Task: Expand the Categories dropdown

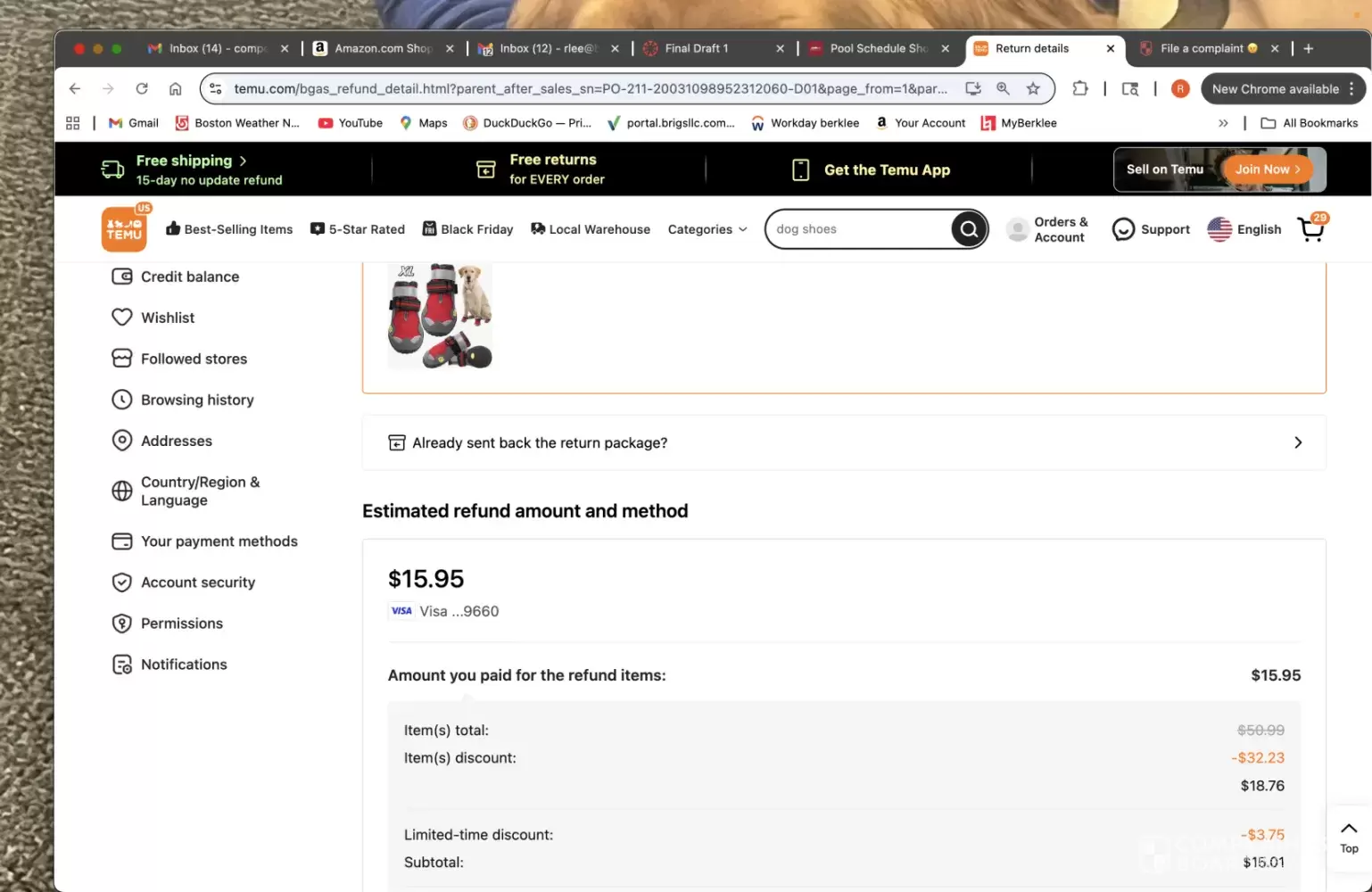Action: [x=707, y=229]
